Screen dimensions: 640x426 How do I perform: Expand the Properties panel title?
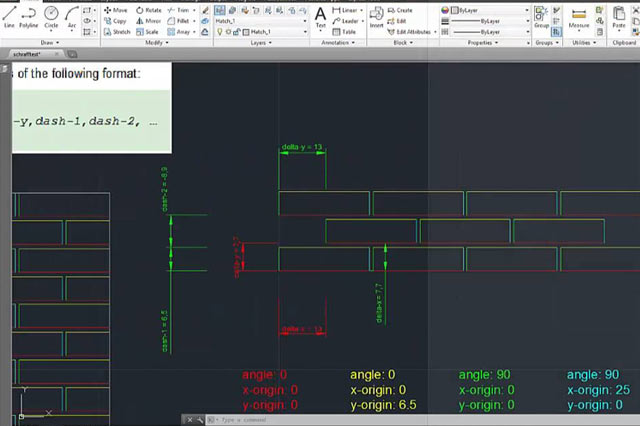[x=483, y=42]
